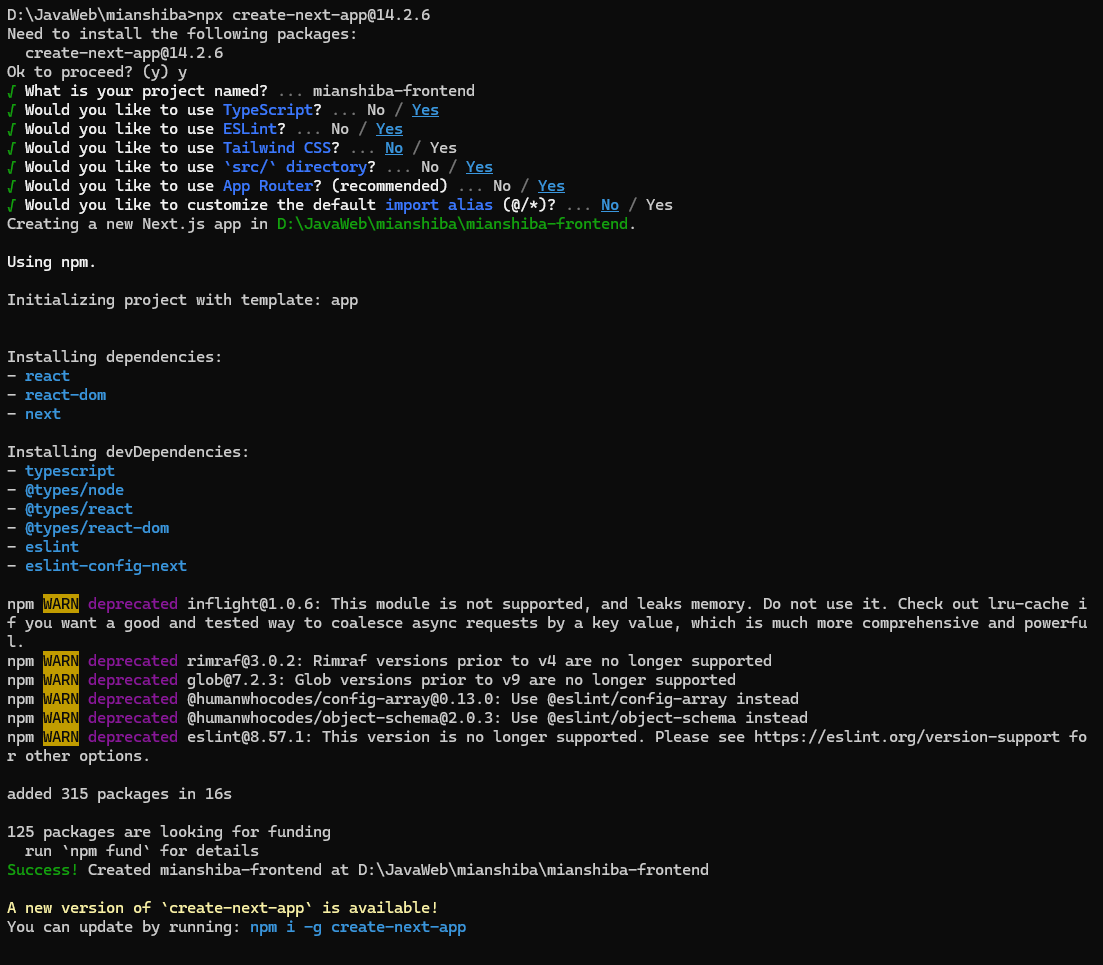Click 'rimraf@3.0.2' package name

pyautogui.click(x=245, y=660)
